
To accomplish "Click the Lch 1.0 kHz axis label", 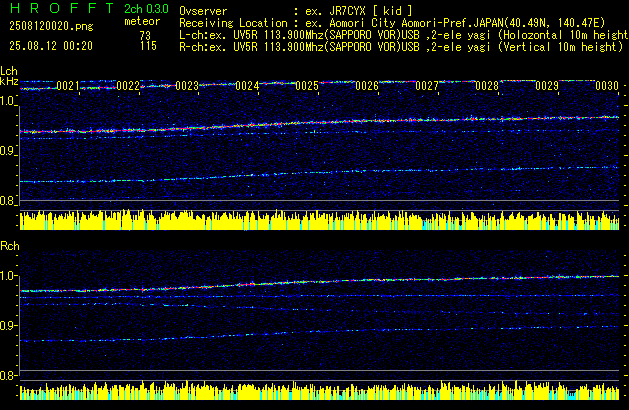I will pyautogui.click(x=7, y=101).
